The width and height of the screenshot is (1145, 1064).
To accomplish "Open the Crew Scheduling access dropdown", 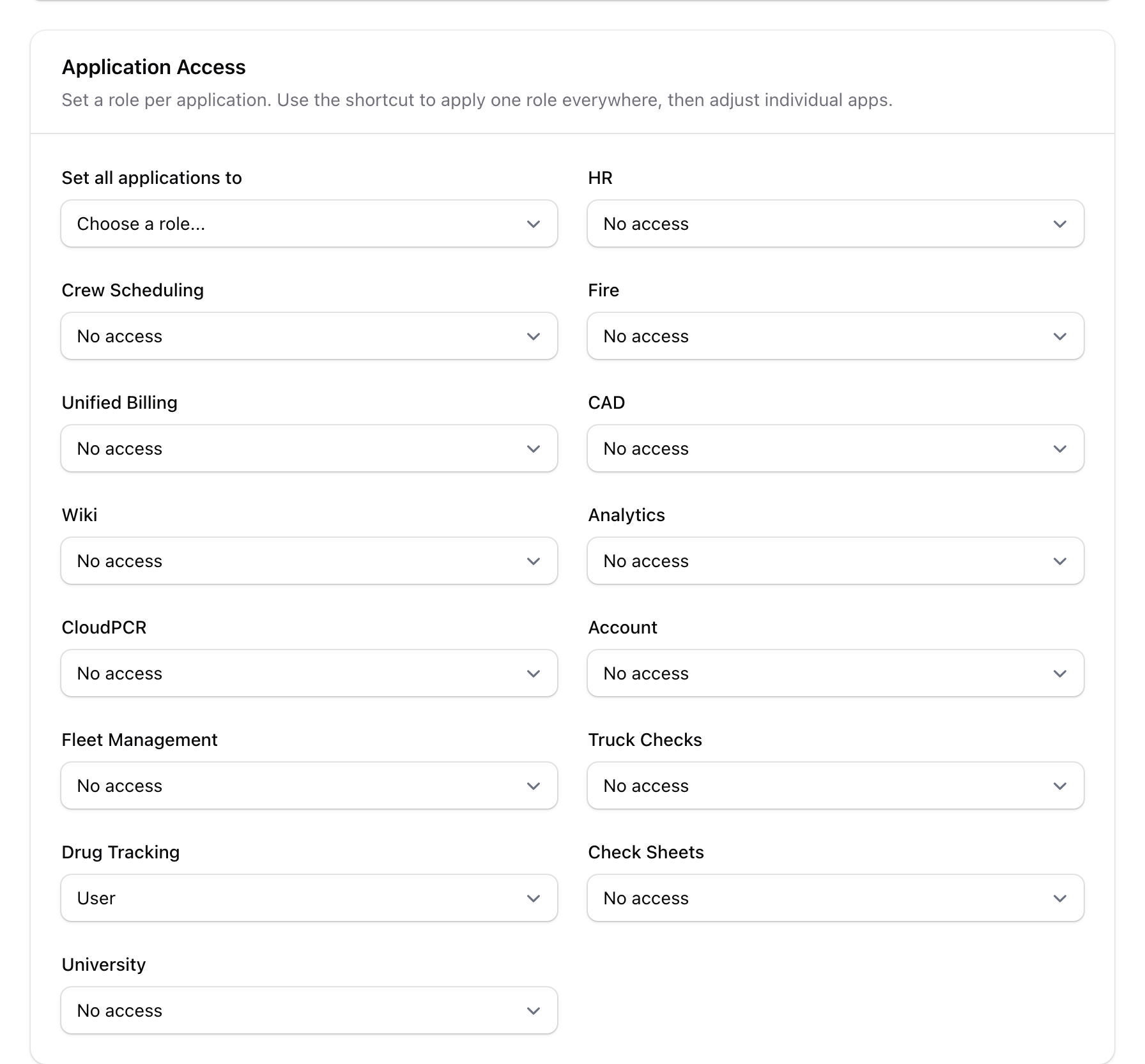I will [x=309, y=336].
